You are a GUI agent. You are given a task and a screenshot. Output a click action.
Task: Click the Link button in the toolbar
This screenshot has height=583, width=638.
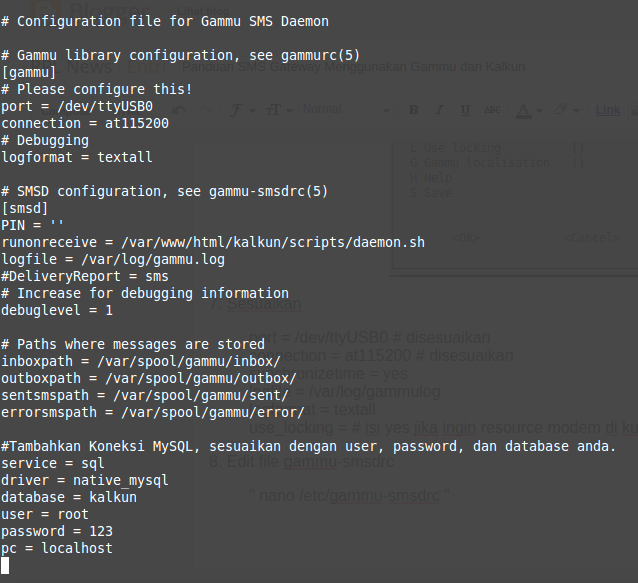pyautogui.click(x=607, y=110)
